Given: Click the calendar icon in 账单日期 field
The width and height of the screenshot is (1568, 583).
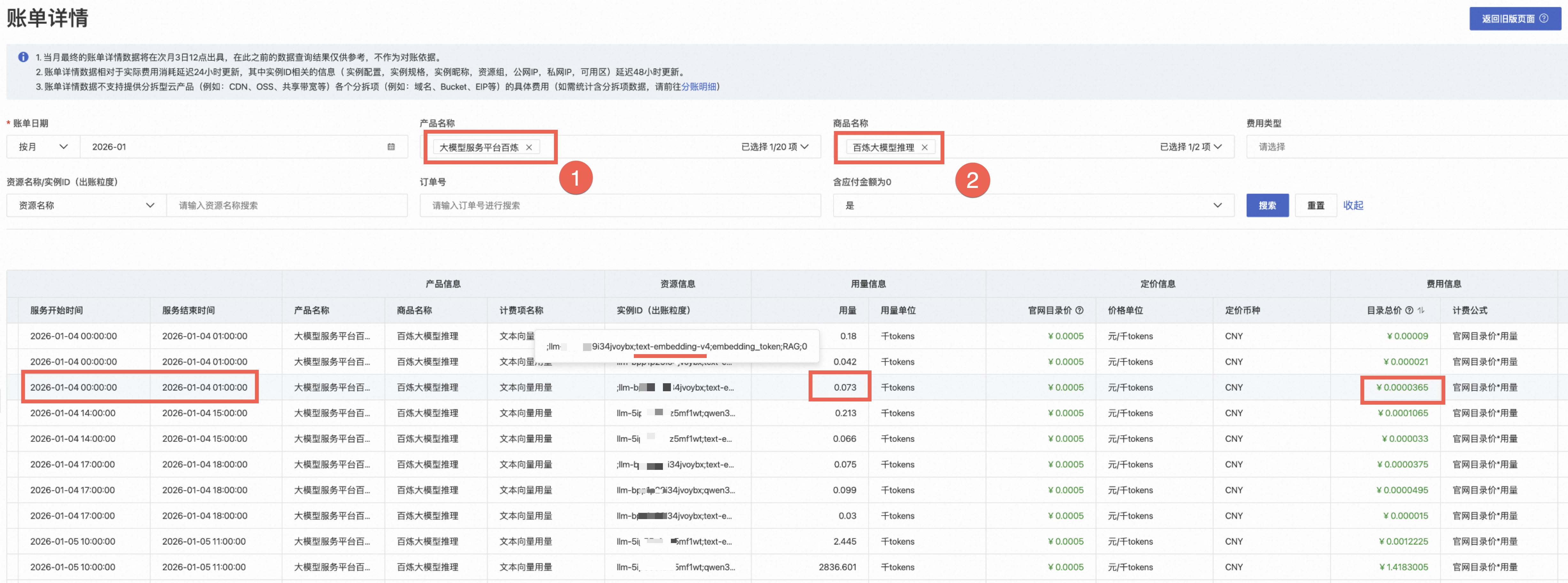Looking at the screenshot, I should click(x=391, y=147).
